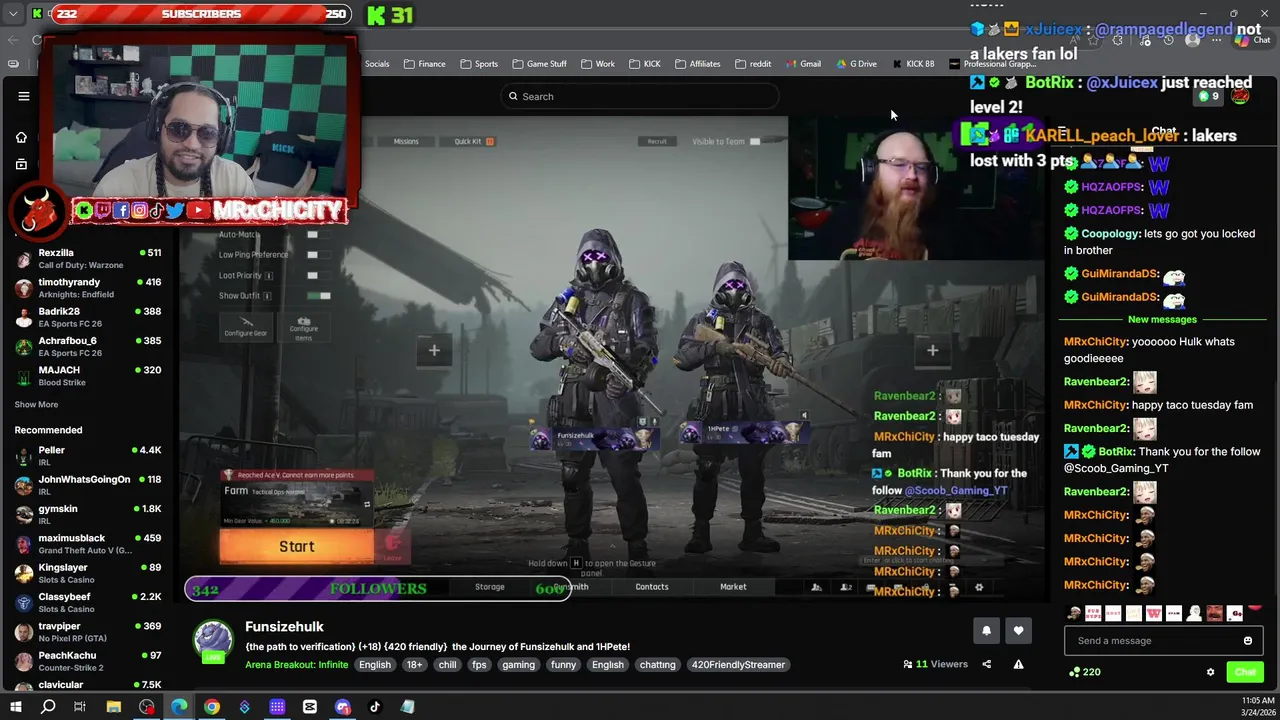Open emoji picker in chat message box

click(1247, 641)
